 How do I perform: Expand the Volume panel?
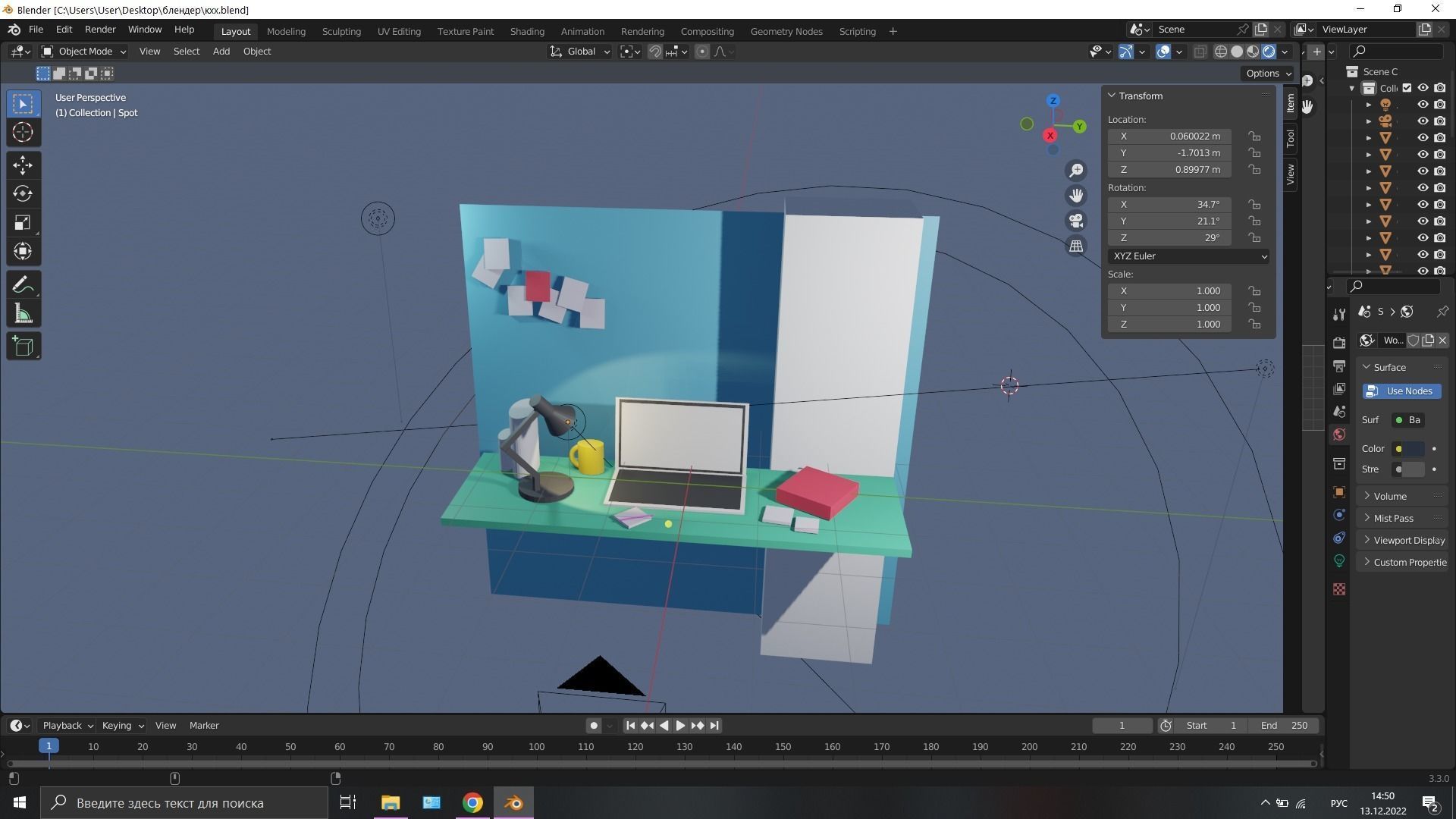1401,496
